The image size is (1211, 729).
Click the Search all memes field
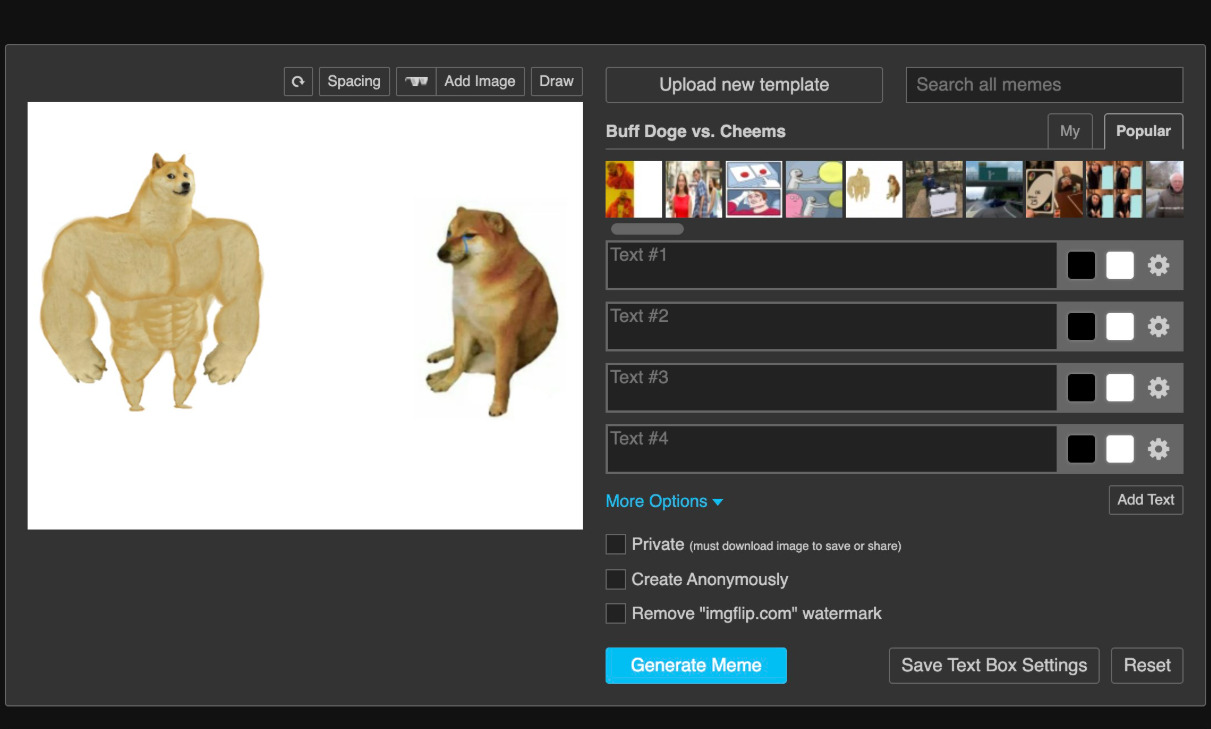(x=1044, y=85)
